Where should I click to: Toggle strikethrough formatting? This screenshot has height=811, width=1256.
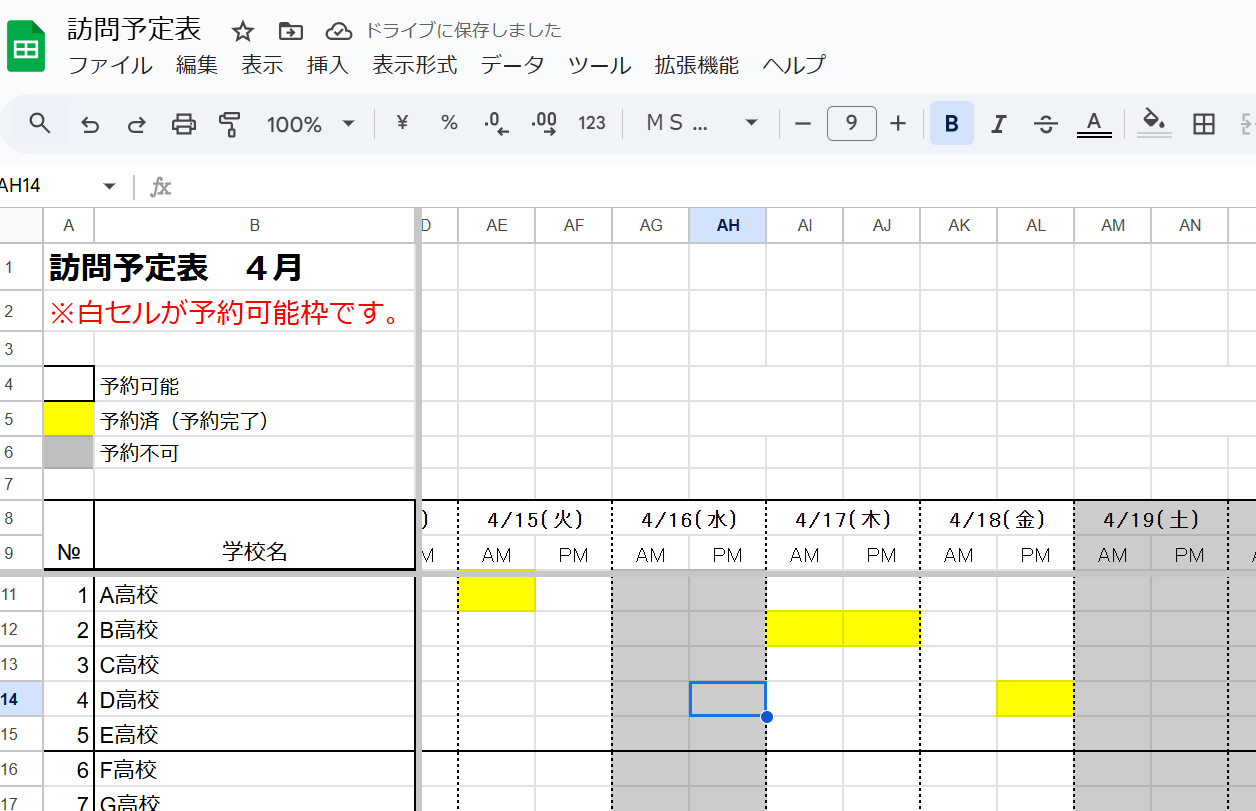1045,123
